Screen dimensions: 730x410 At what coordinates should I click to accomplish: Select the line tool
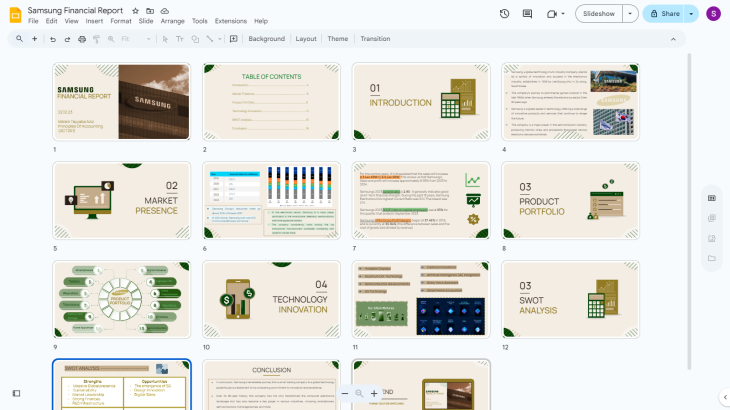pyautogui.click(x=210, y=39)
